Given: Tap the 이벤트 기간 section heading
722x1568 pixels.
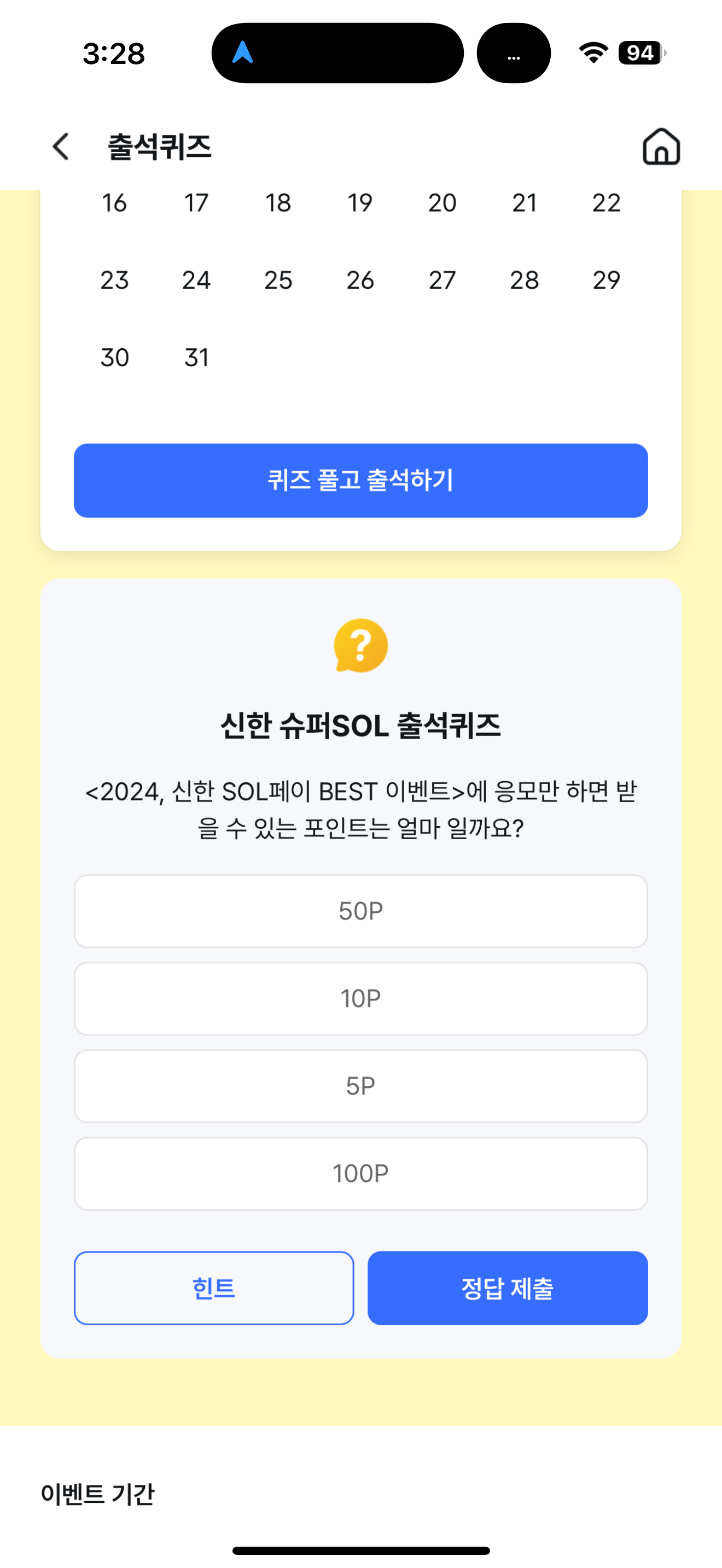Looking at the screenshot, I should tap(97, 1494).
